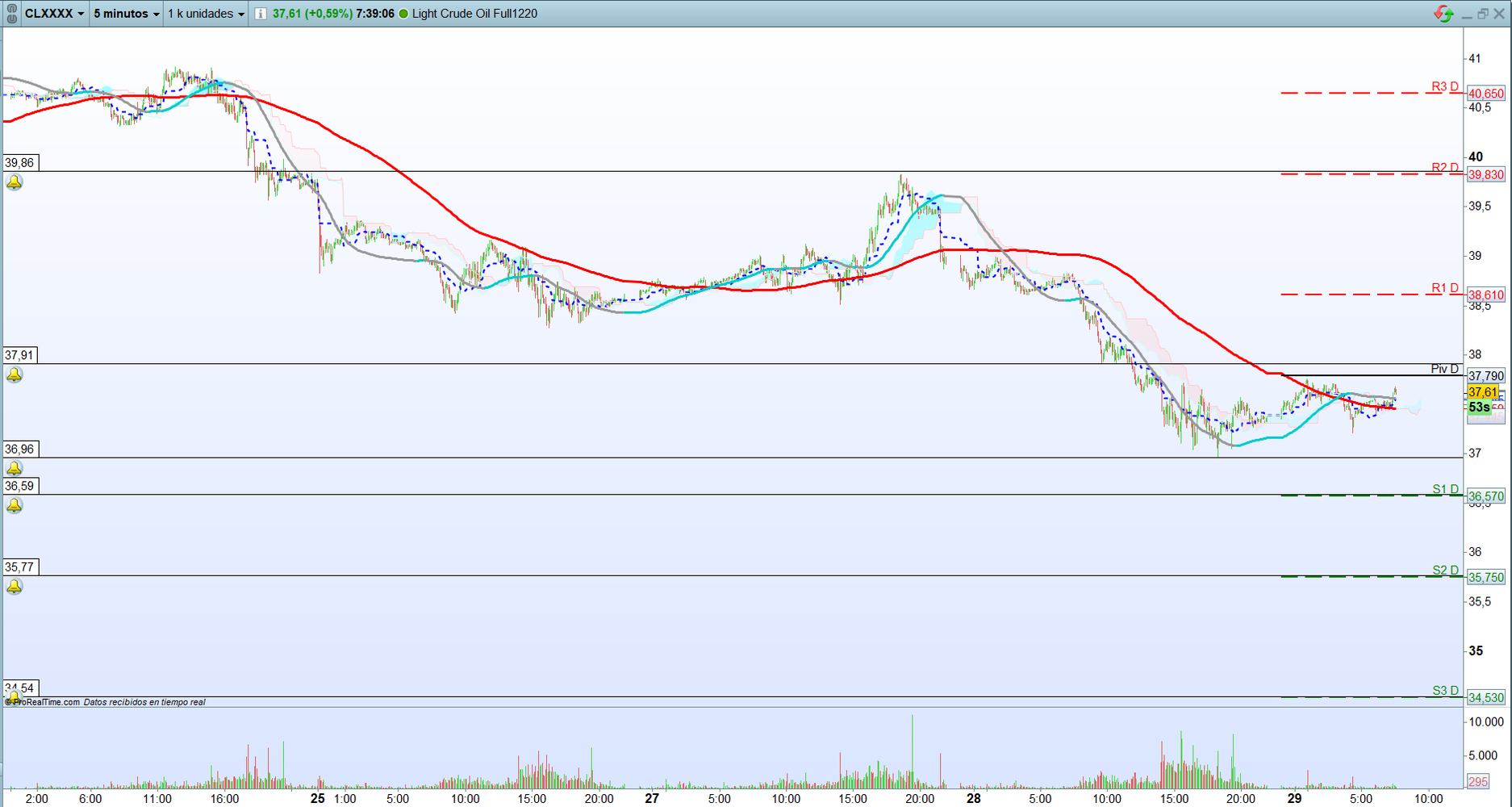Viewport: 1512px width, 807px height.
Task: Click the R3 D pivot label
Action: 1445,86
